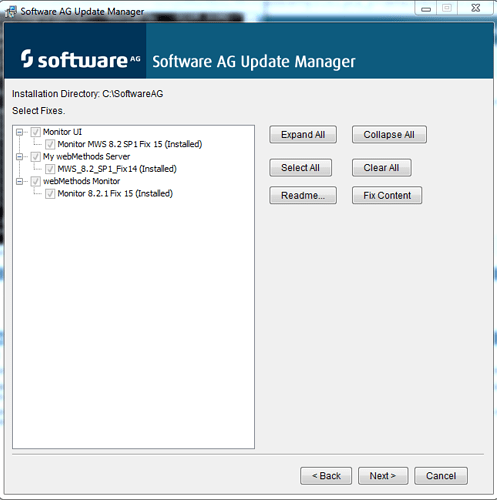497x500 pixels.
Task: Open the Readme... for the fix
Action: [x=303, y=195]
